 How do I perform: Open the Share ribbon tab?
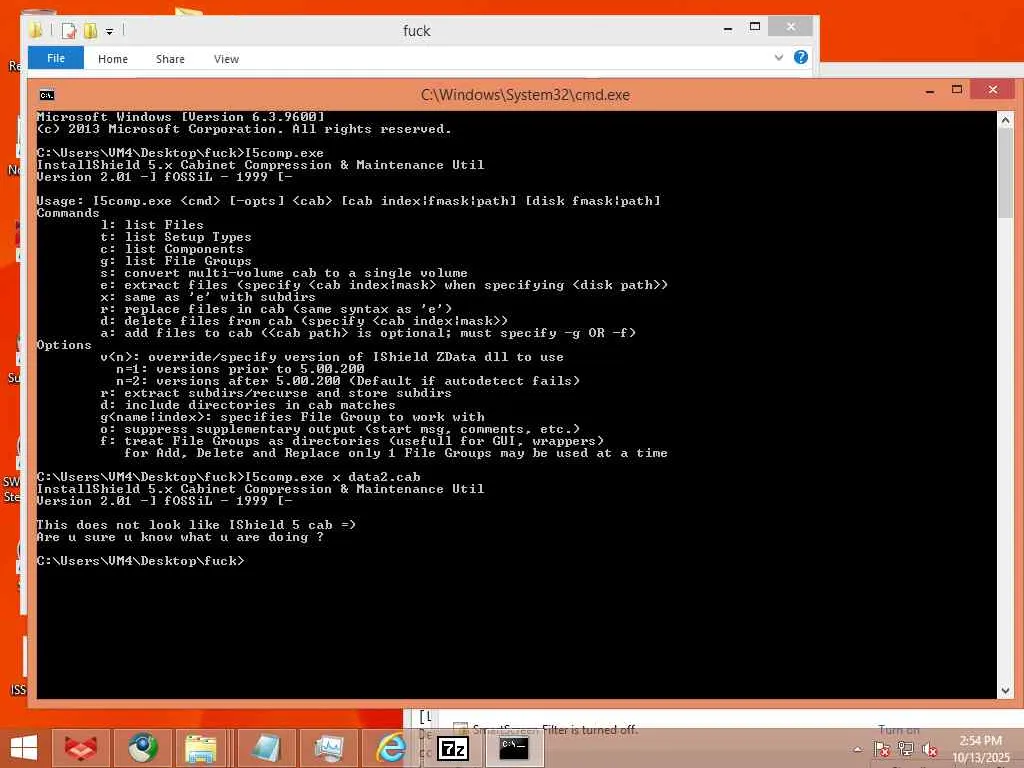coord(170,59)
